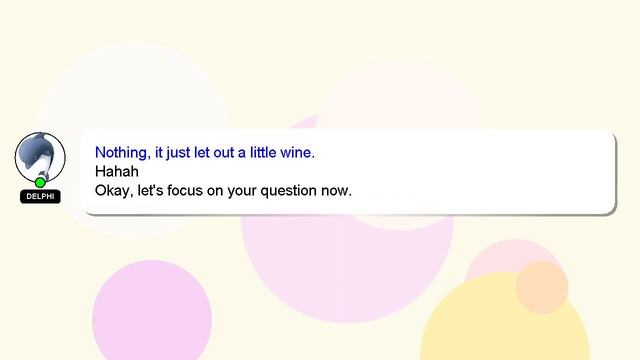Click empty right side of white message bubble
Image resolution: width=640 pixels, height=360 pixels.
point(490,171)
